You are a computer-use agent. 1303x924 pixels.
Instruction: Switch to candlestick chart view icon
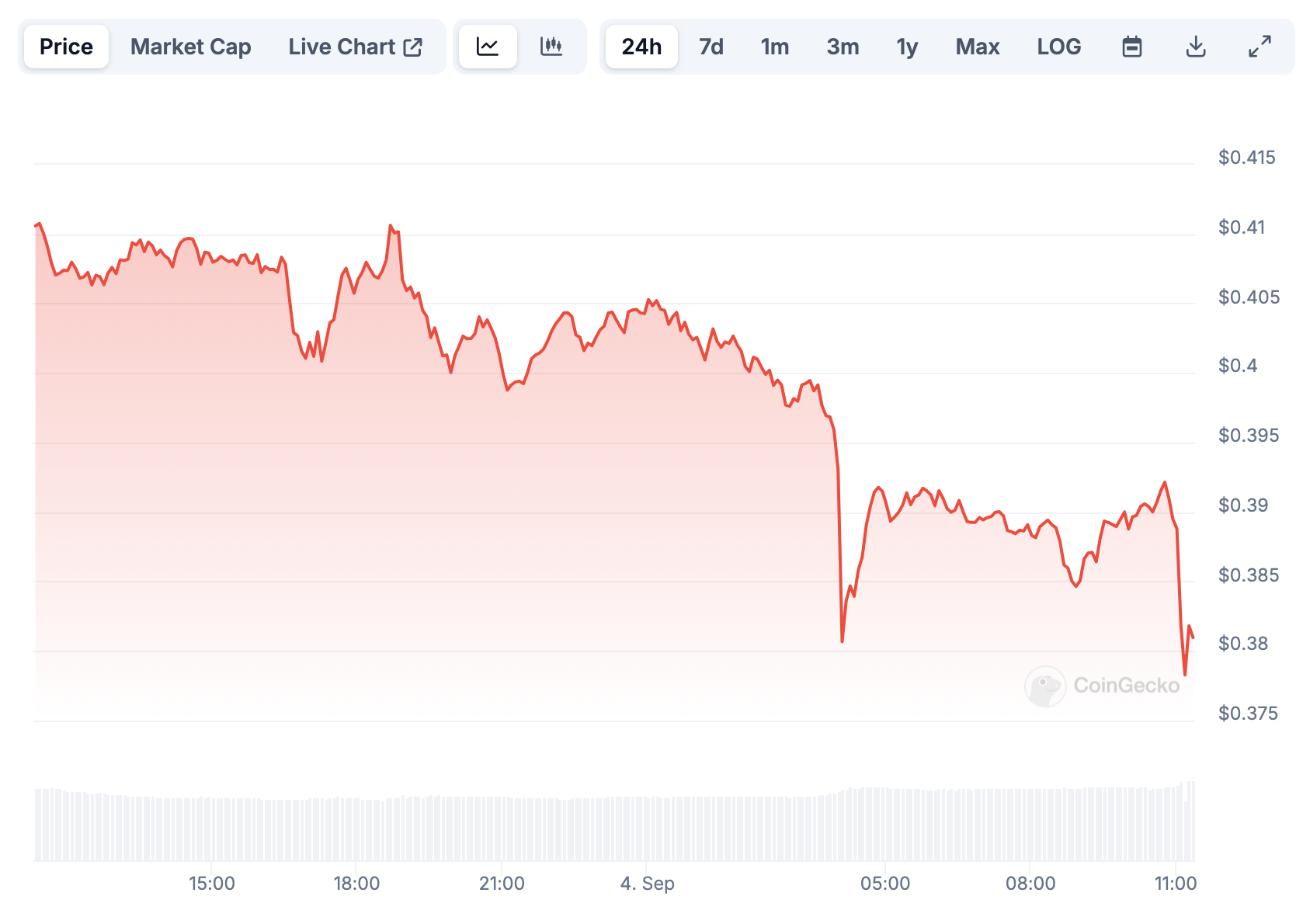pyautogui.click(x=551, y=47)
